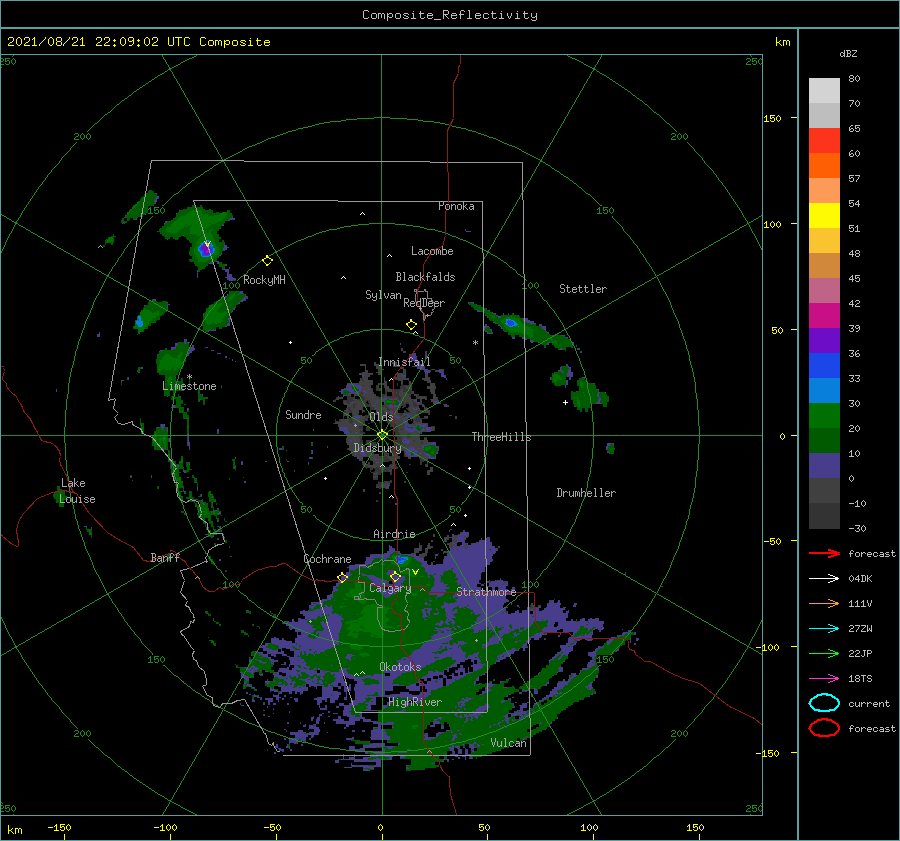Click the Innisfail city label

(404, 362)
